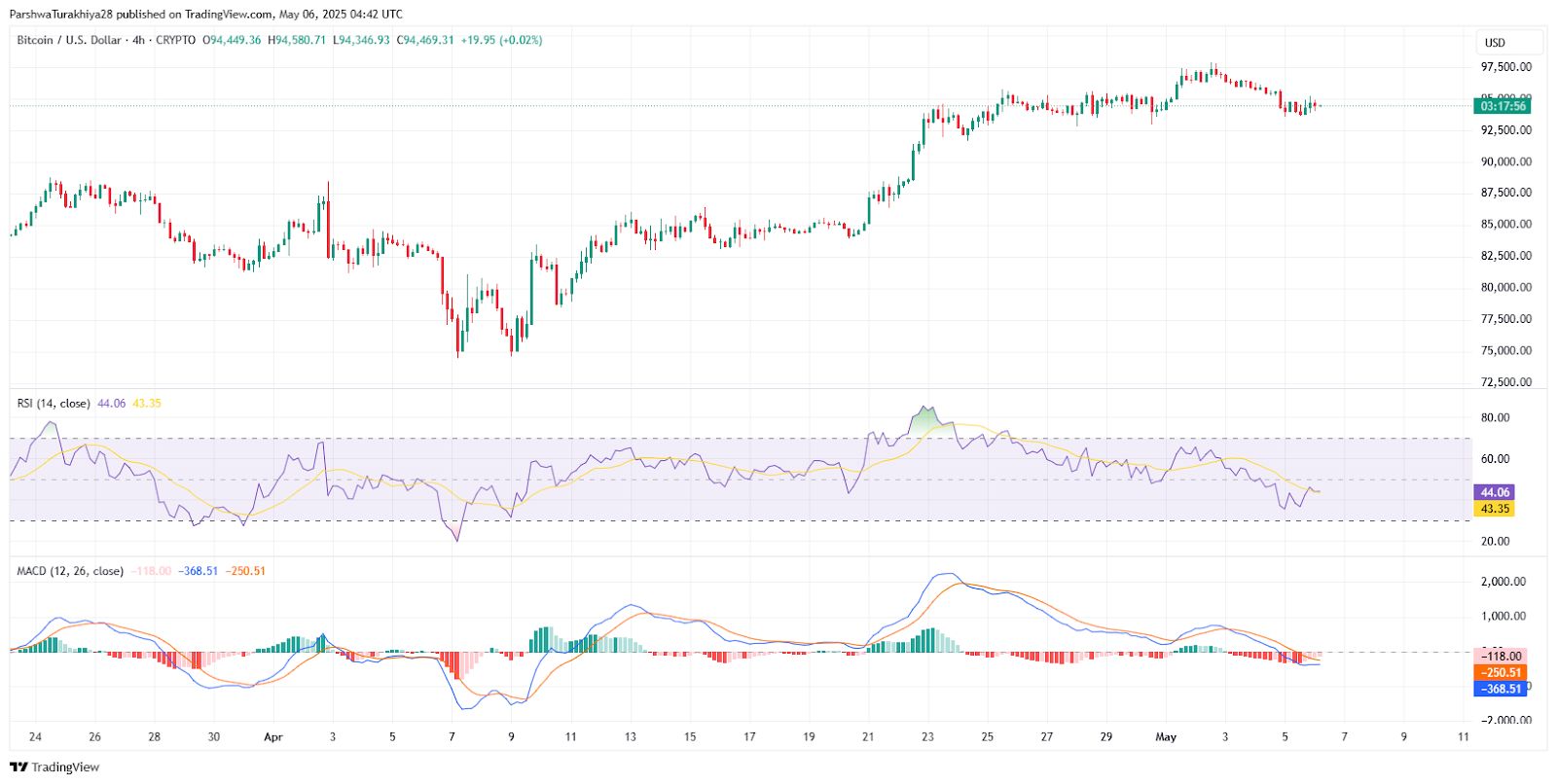The width and height of the screenshot is (1557, 784).
Task: Click the 80.00 RSI scale label
Action: (x=1495, y=417)
